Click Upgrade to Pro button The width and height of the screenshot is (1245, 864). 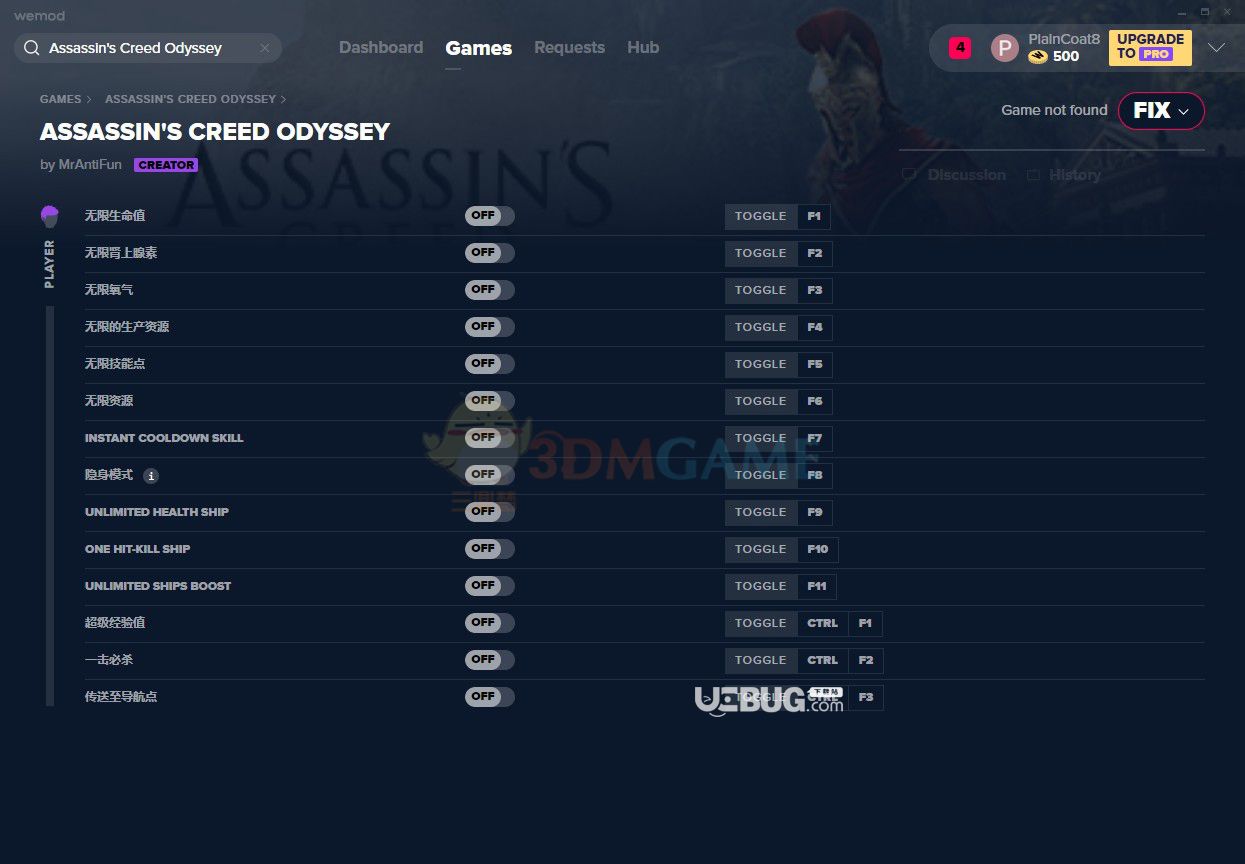tap(1150, 48)
